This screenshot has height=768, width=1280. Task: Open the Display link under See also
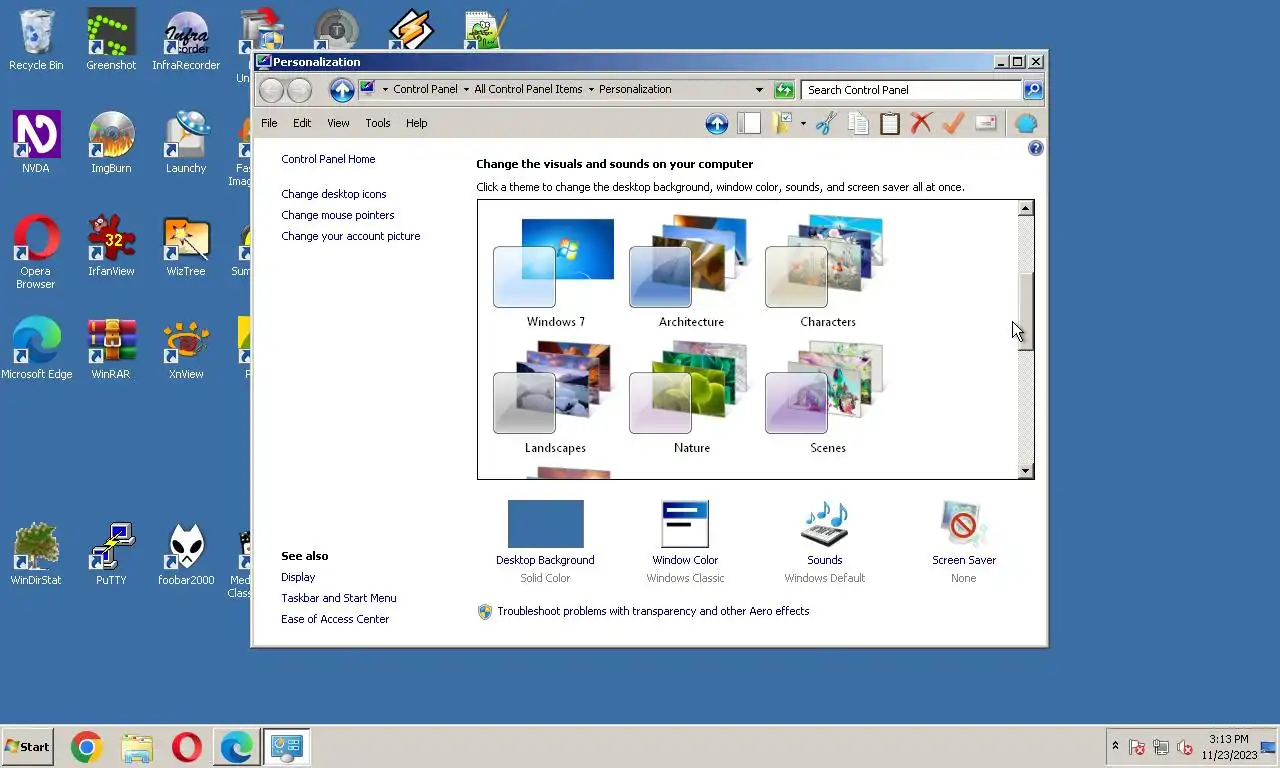pyautogui.click(x=298, y=577)
